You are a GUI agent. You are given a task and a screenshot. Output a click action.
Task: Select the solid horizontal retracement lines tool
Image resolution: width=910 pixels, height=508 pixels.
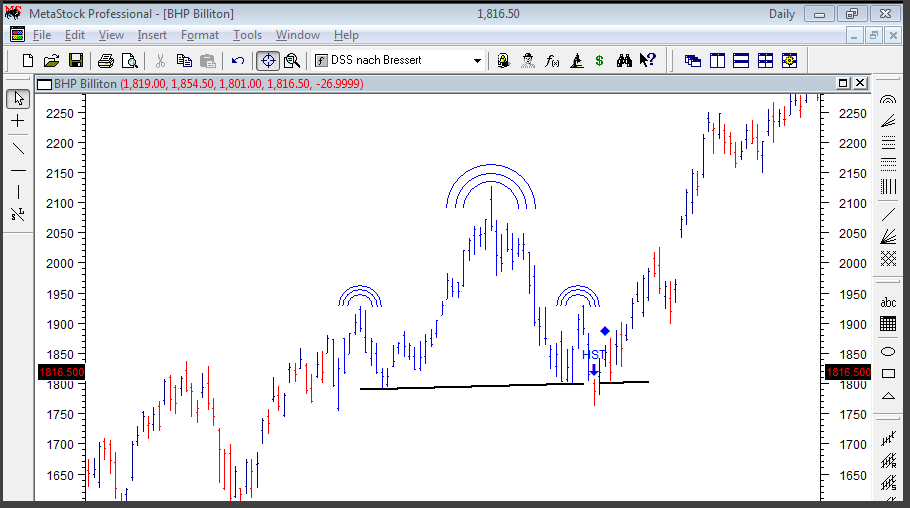[x=888, y=143]
